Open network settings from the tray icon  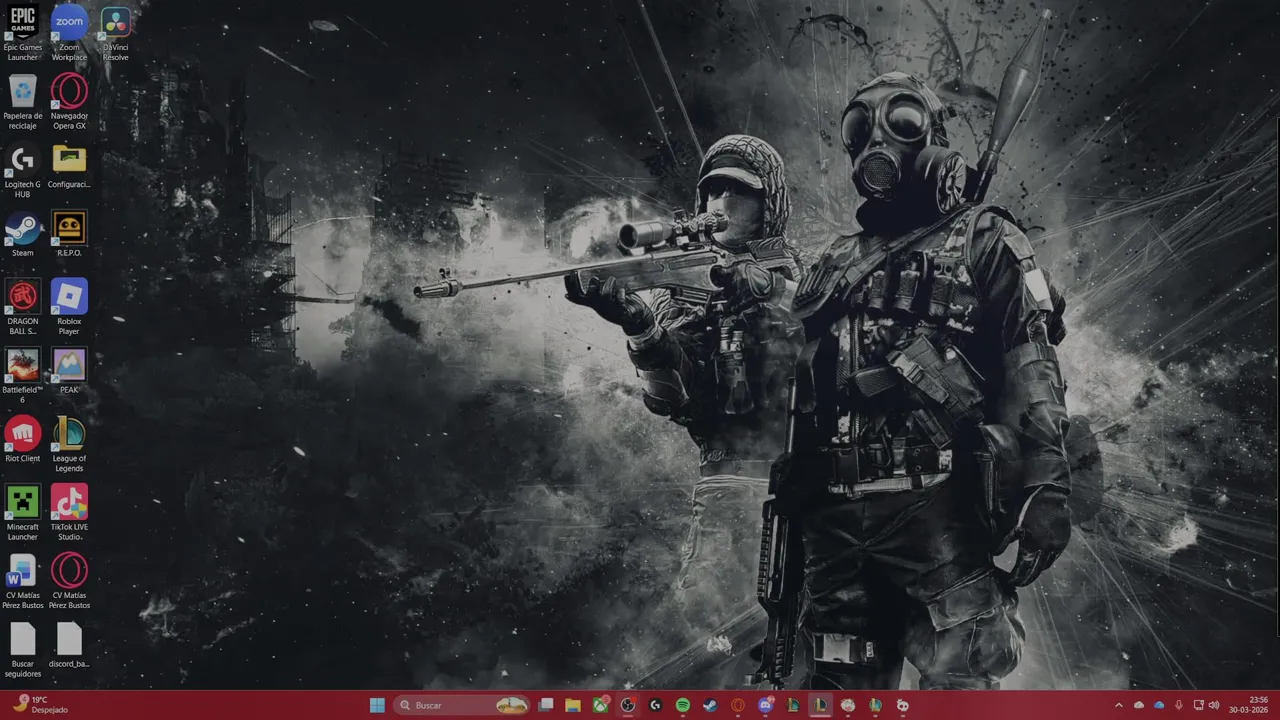pyautogui.click(x=1199, y=705)
